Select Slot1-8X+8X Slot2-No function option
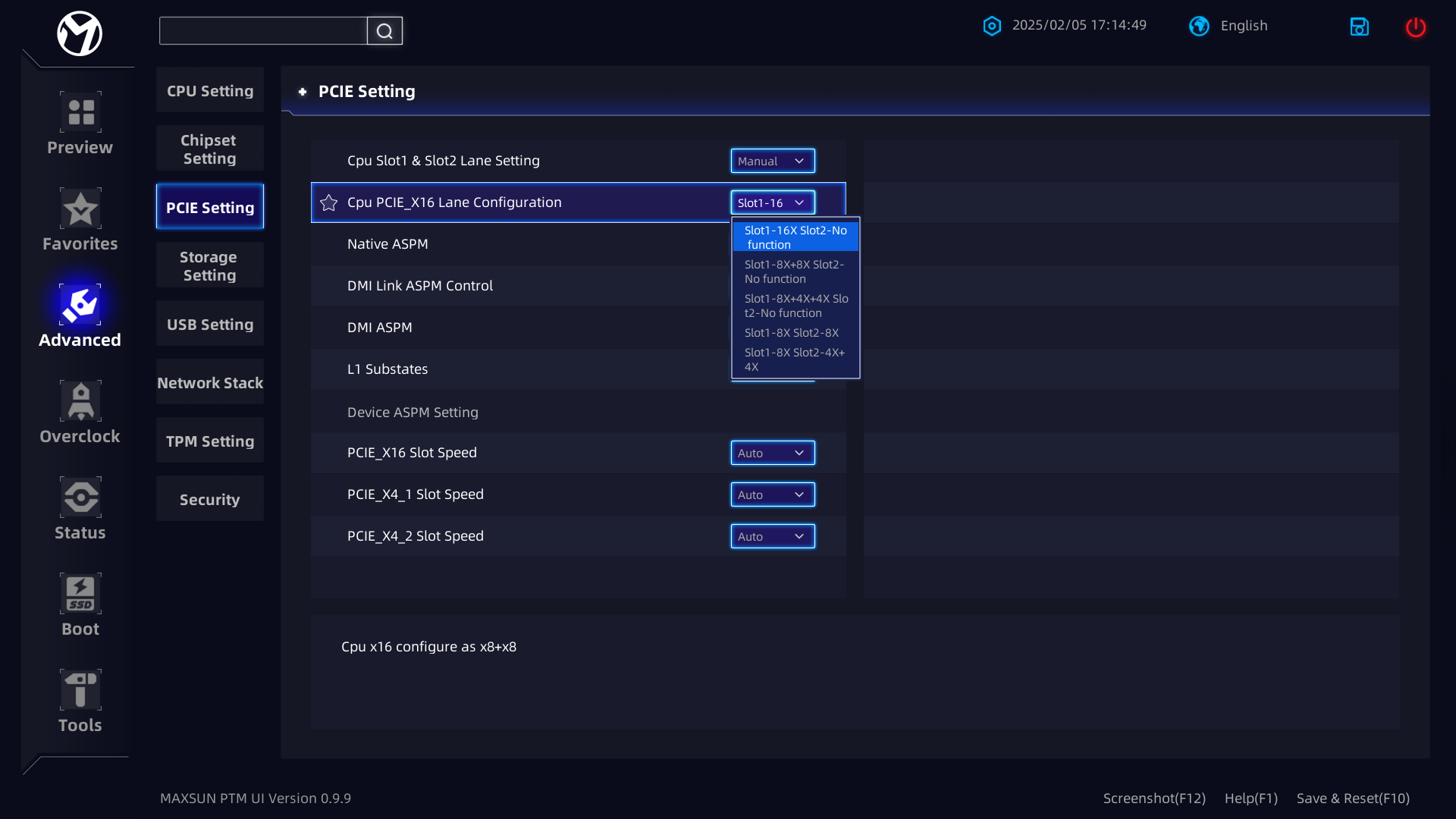This screenshot has height=819, width=1456. tap(795, 271)
